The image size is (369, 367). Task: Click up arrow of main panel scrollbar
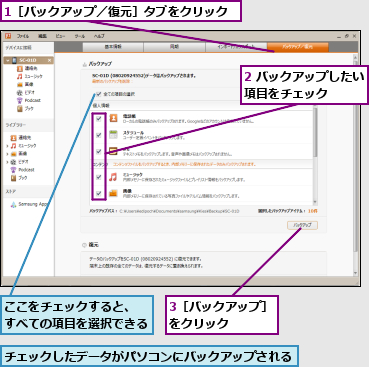pos(355,58)
